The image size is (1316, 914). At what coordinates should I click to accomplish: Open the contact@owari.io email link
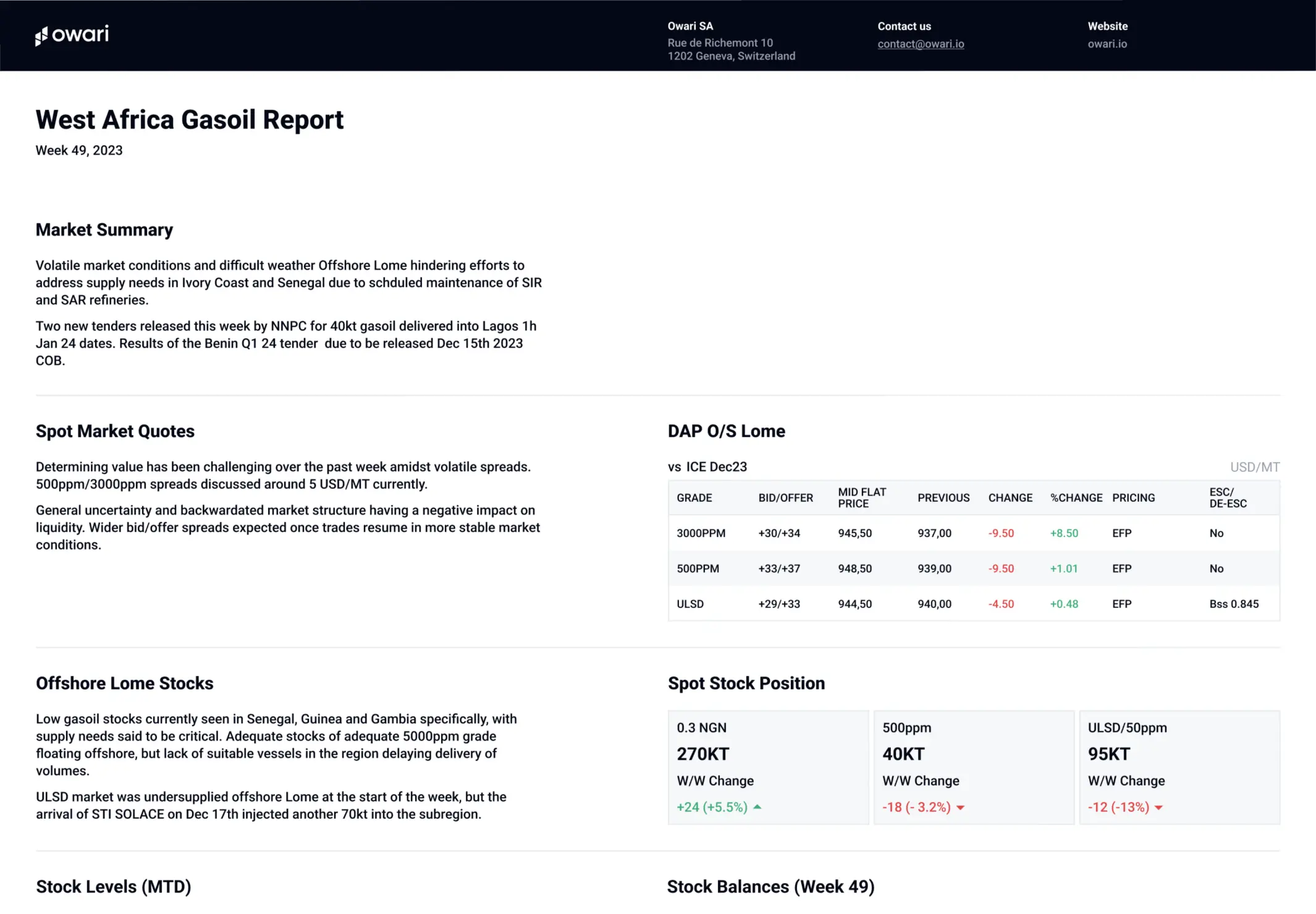pyautogui.click(x=921, y=44)
